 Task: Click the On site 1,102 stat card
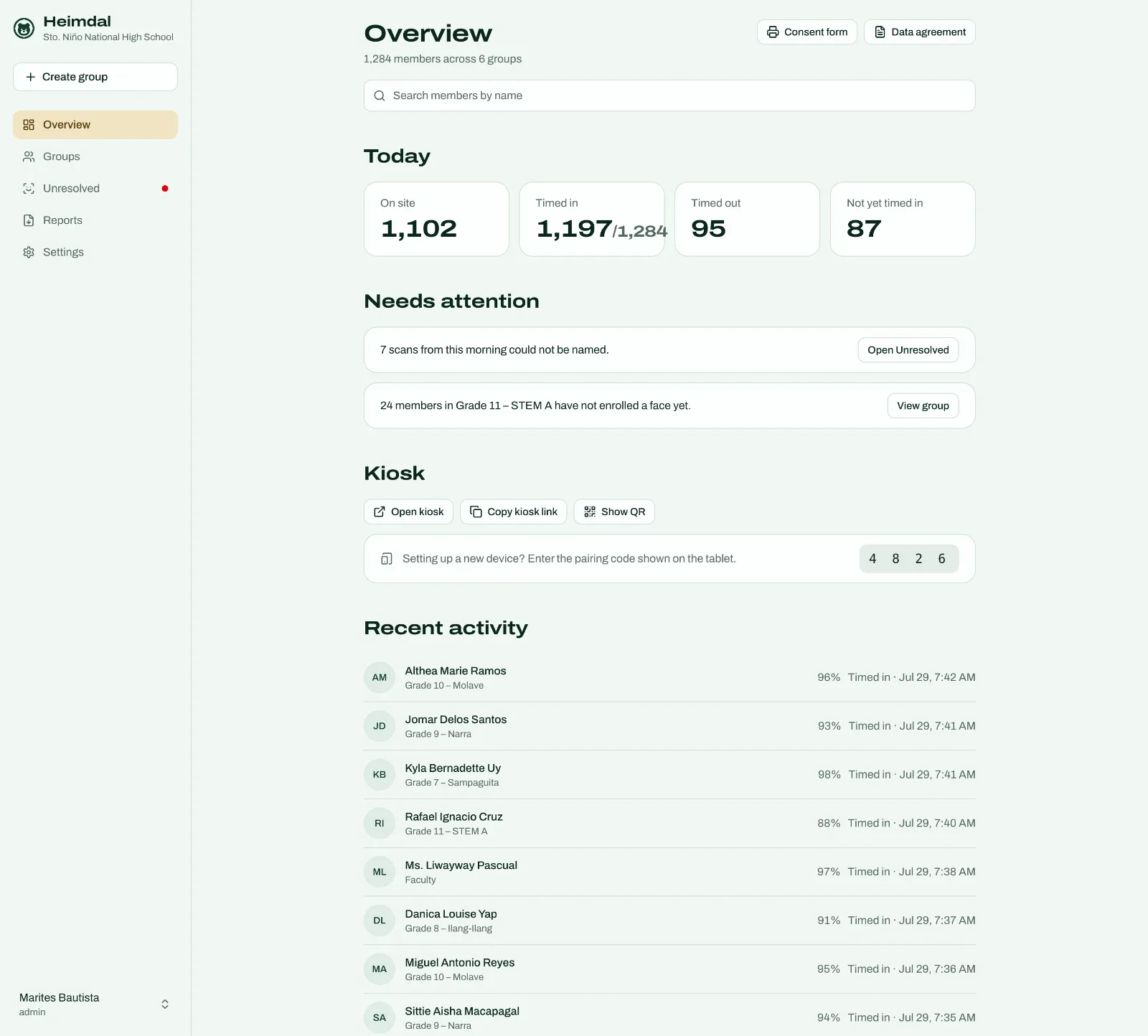click(x=436, y=219)
